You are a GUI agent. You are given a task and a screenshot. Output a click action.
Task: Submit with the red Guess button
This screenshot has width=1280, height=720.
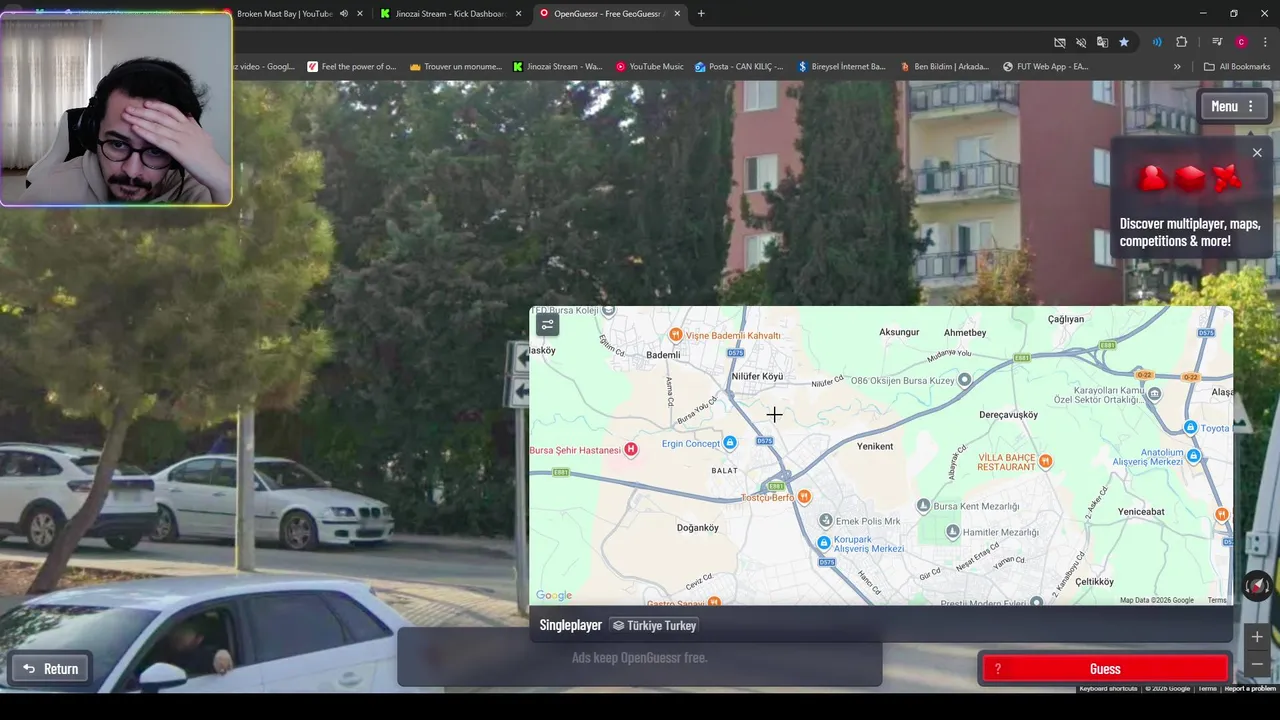[1105, 669]
